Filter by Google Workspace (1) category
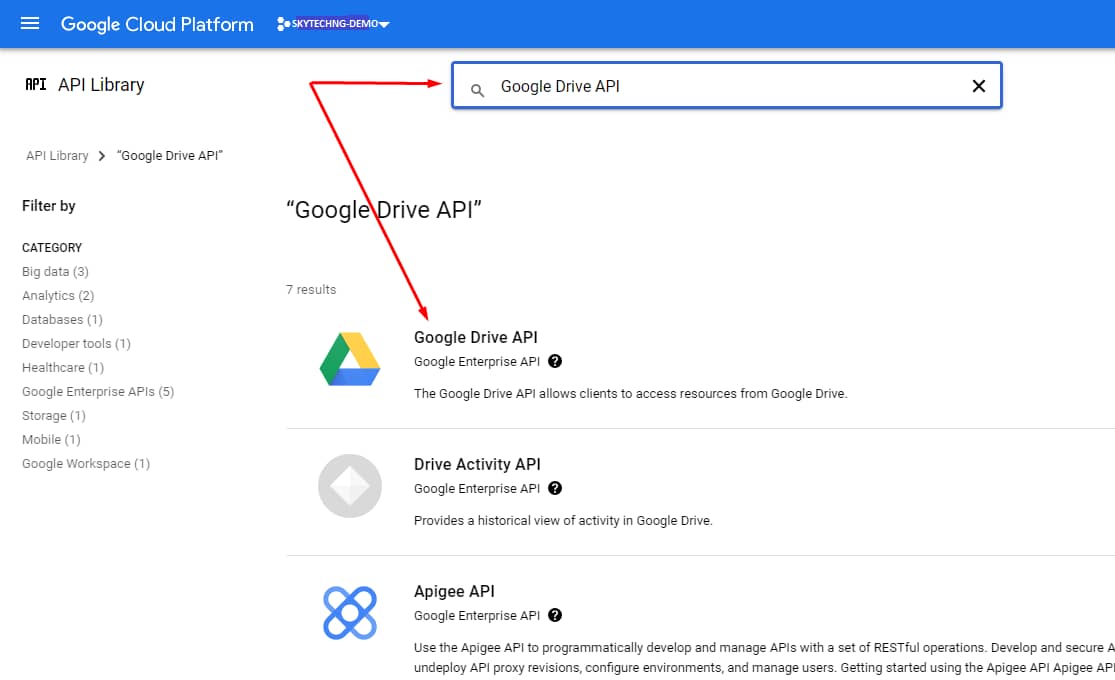The height and width of the screenshot is (680, 1115). (86, 464)
